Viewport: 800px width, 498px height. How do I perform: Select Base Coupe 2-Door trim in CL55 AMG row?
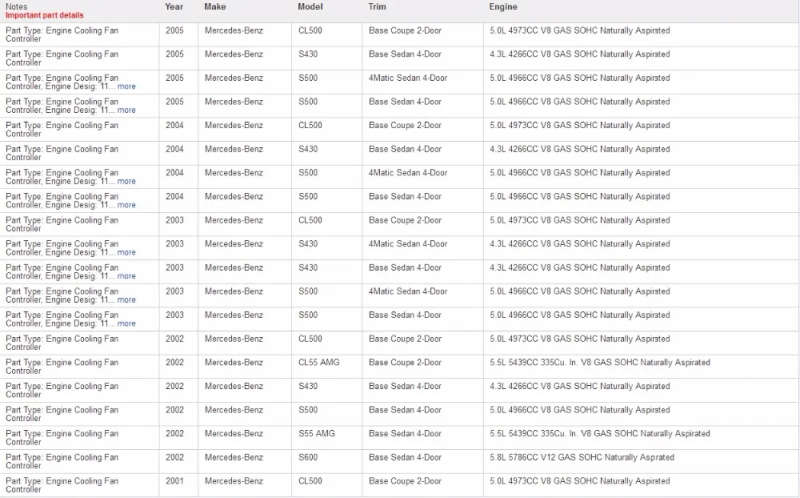point(405,362)
